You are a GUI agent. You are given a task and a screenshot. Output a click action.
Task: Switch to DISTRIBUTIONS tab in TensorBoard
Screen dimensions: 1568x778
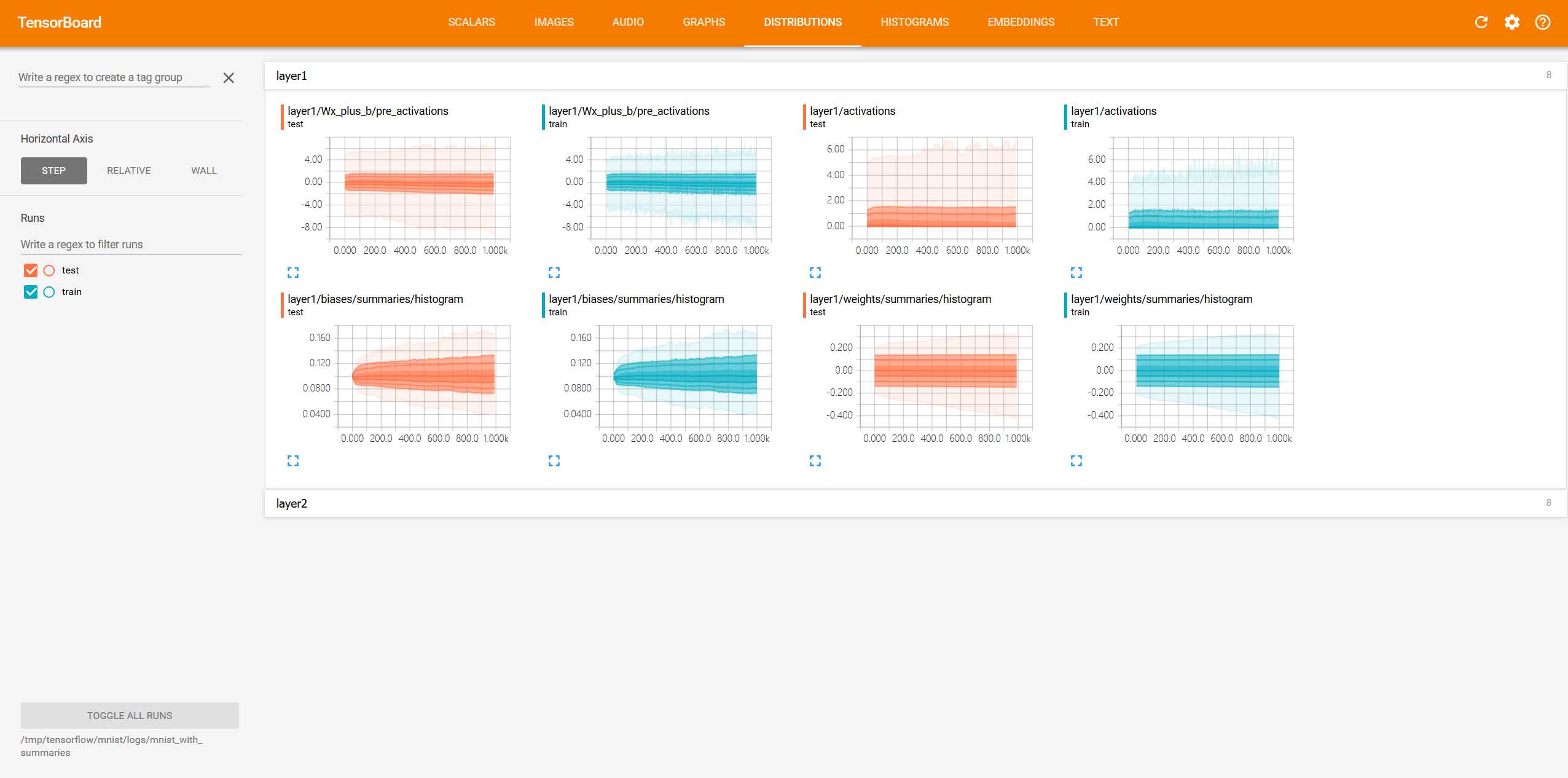pyautogui.click(x=801, y=22)
